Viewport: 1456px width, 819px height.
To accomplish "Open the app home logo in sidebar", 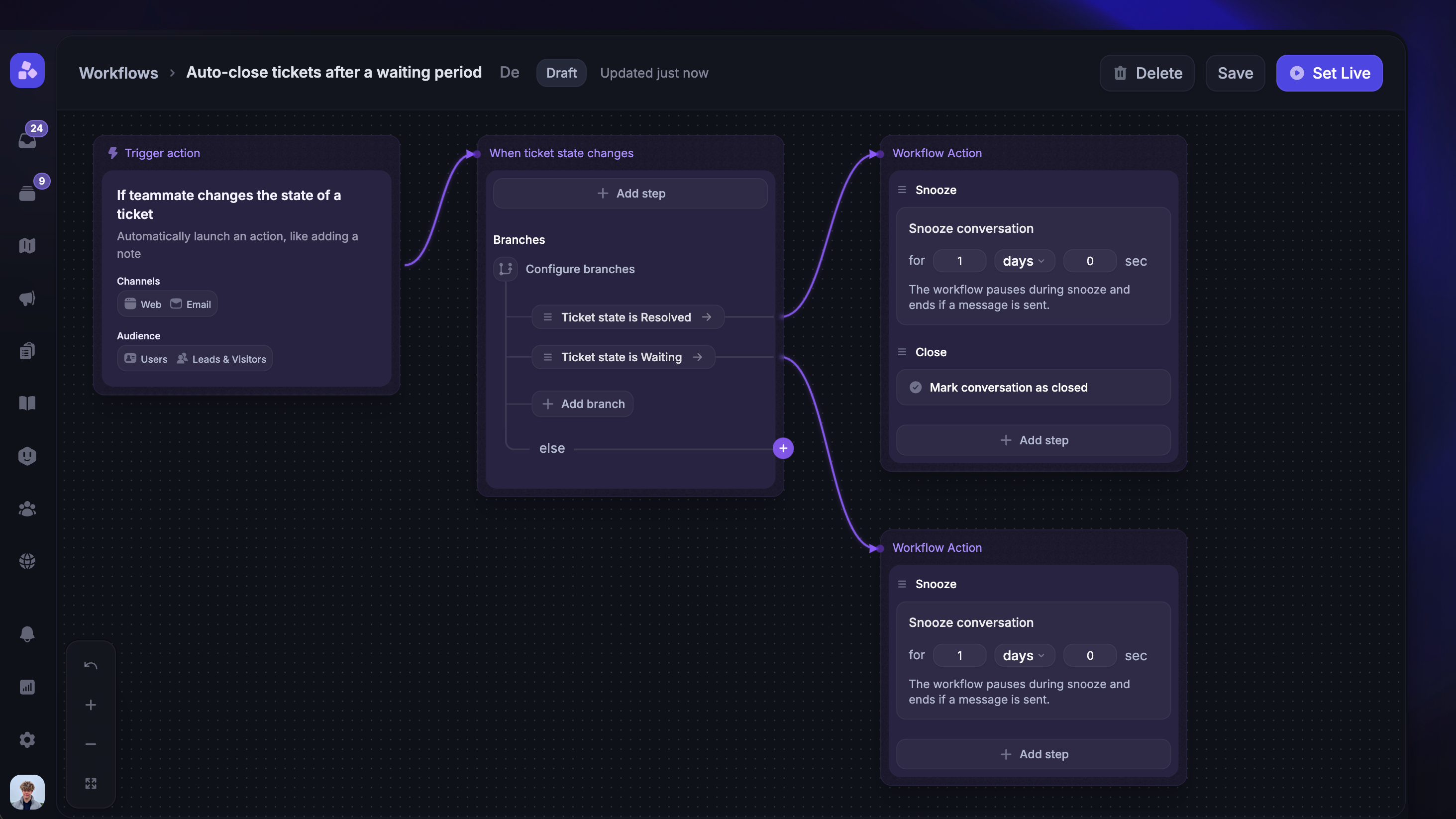I will (27, 71).
